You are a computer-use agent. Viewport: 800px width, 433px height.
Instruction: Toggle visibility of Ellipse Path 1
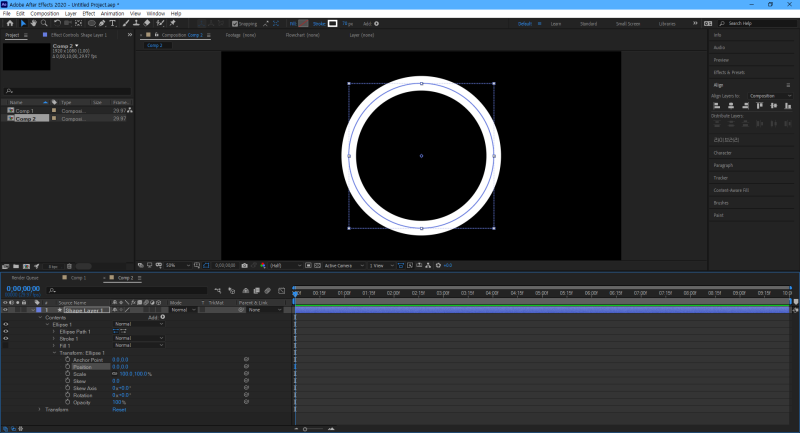(6, 332)
